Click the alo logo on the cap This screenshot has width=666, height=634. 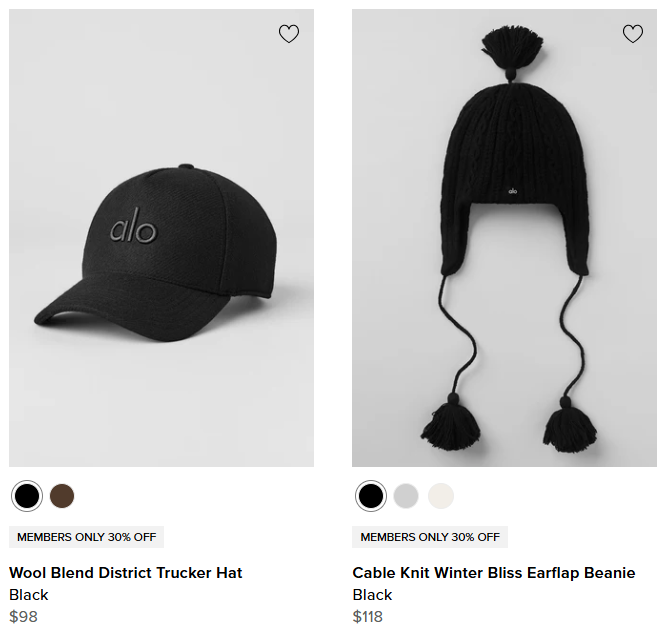133,228
